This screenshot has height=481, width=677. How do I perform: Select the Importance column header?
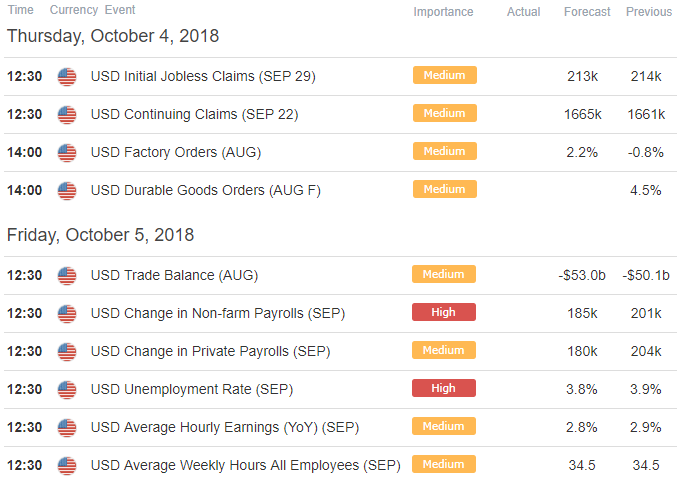[x=443, y=12]
